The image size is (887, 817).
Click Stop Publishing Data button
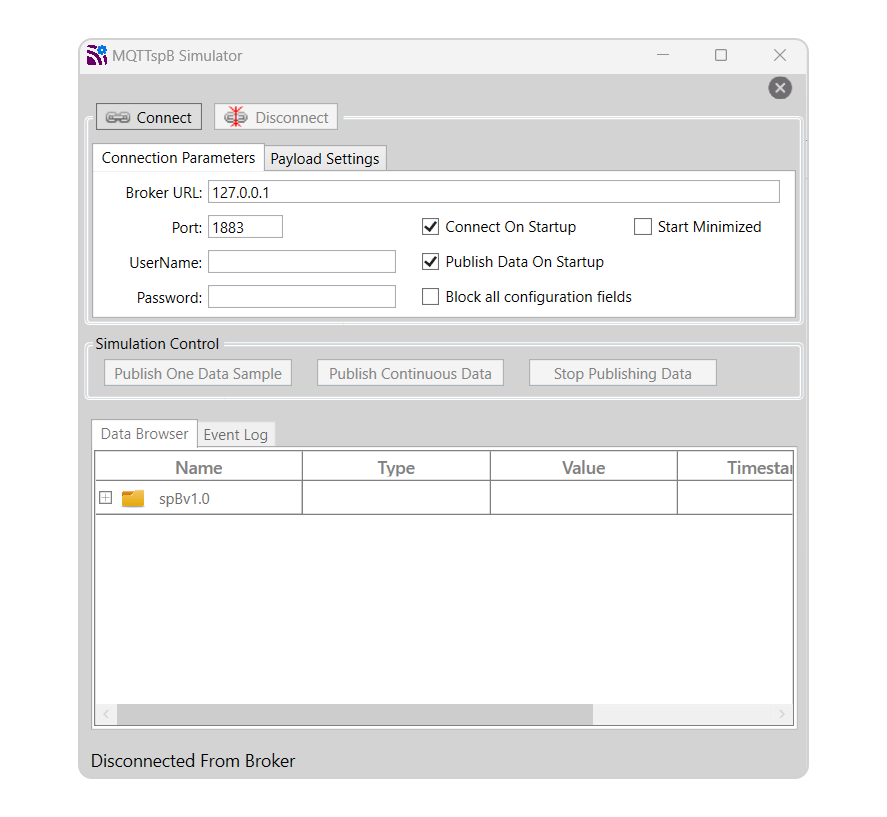tap(622, 374)
